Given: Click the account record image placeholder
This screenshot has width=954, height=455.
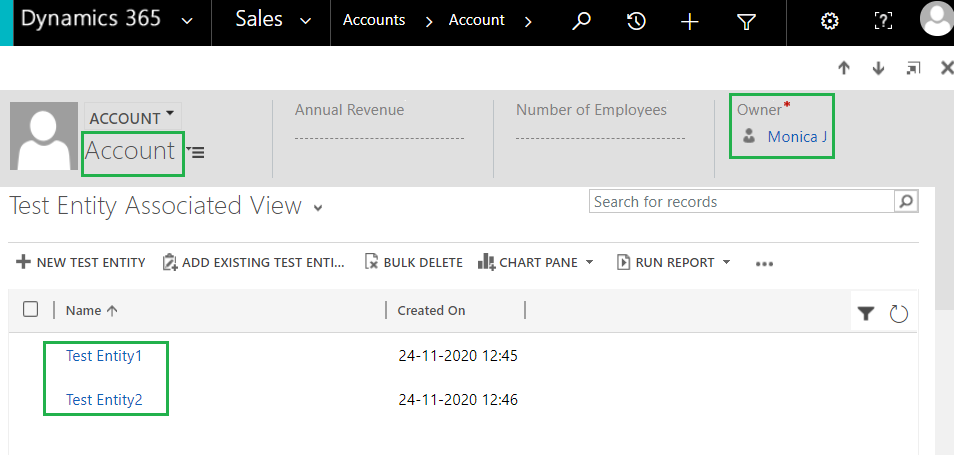Looking at the screenshot, I should [x=44, y=136].
